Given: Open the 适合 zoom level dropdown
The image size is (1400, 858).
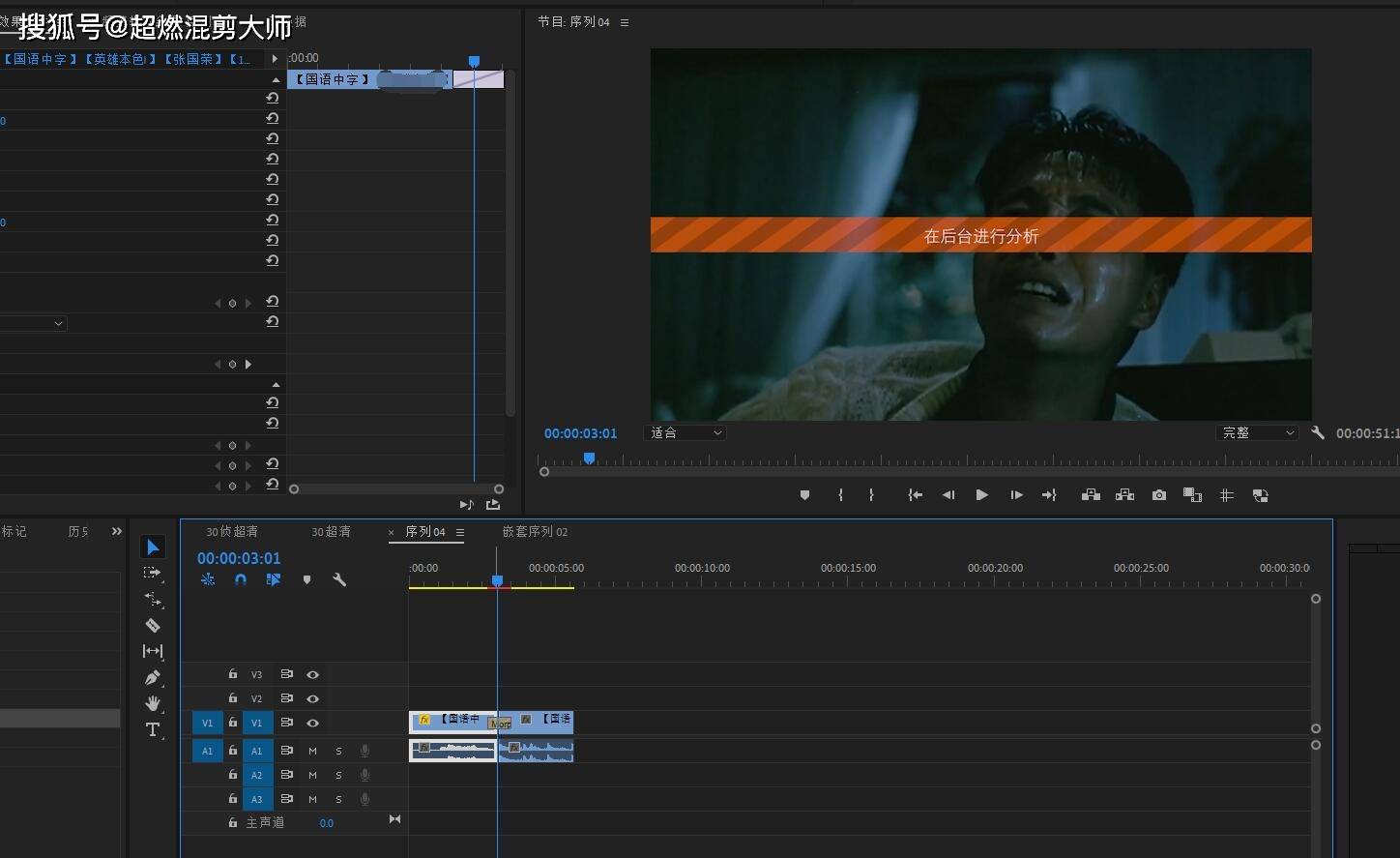Looking at the screenshot, I should point(685,432).
